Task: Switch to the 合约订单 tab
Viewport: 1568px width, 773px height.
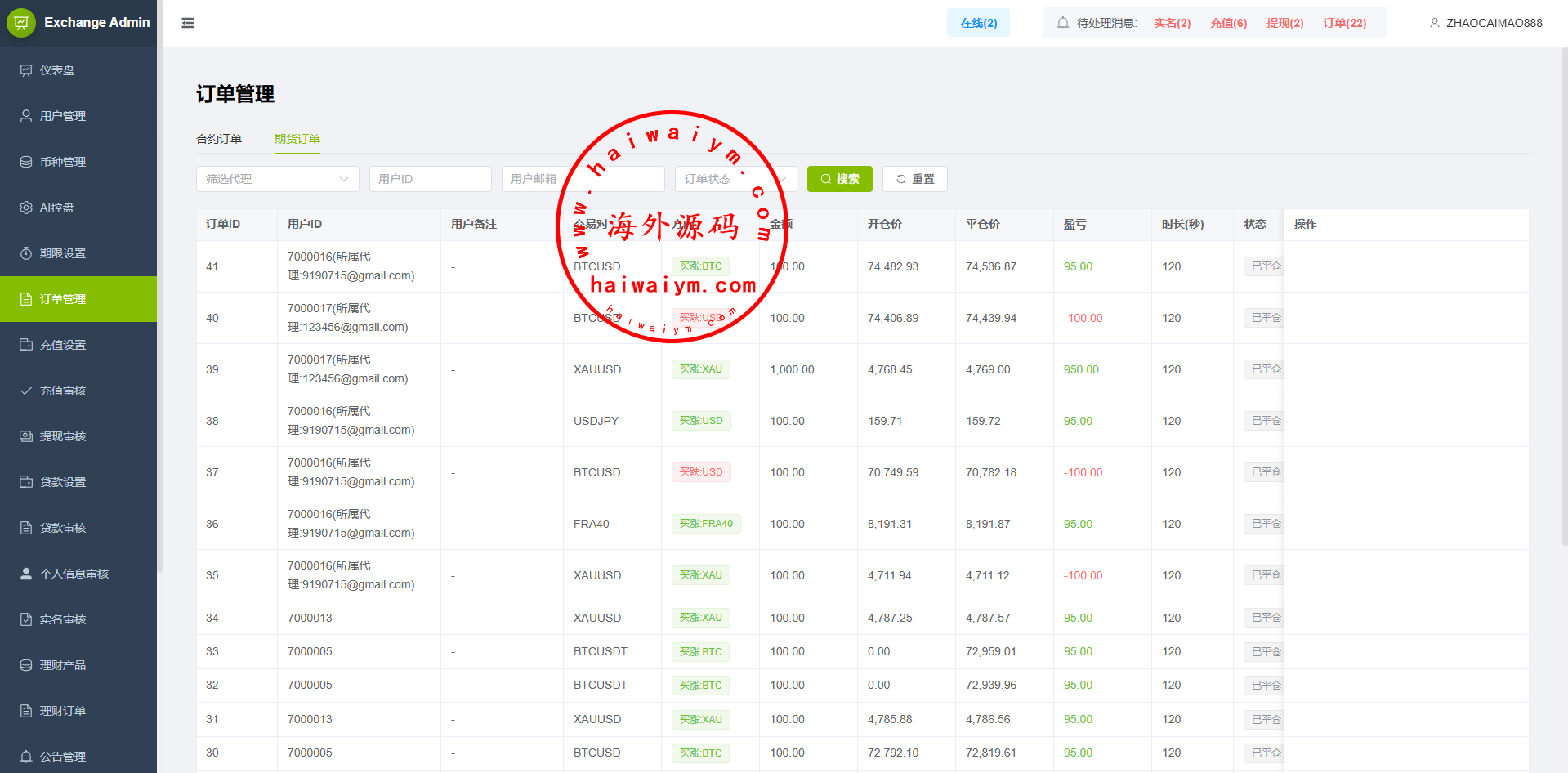Action: pos(219,139)
